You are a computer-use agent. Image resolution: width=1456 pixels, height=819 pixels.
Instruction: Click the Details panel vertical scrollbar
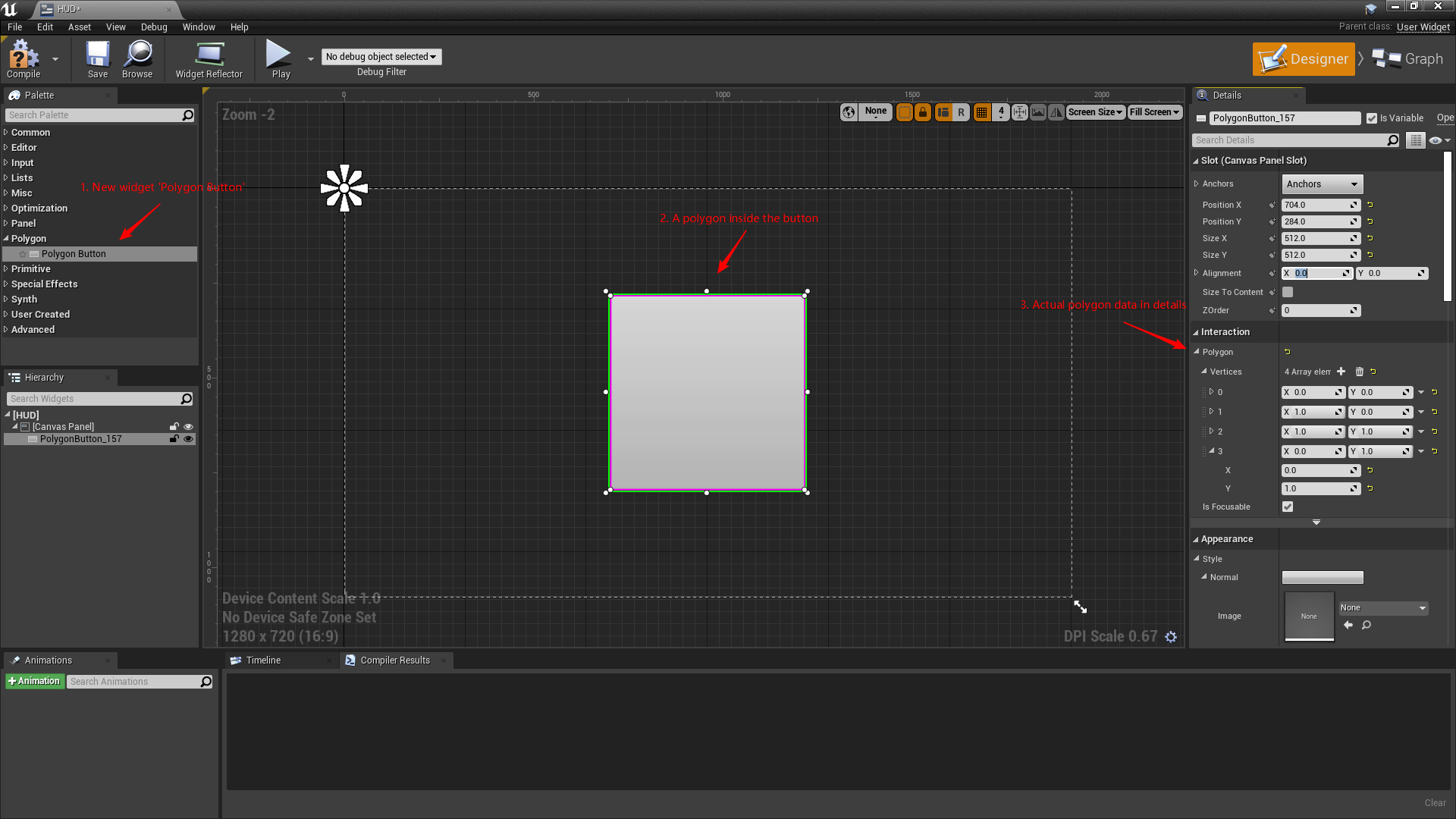click(x=1448, y=226)
